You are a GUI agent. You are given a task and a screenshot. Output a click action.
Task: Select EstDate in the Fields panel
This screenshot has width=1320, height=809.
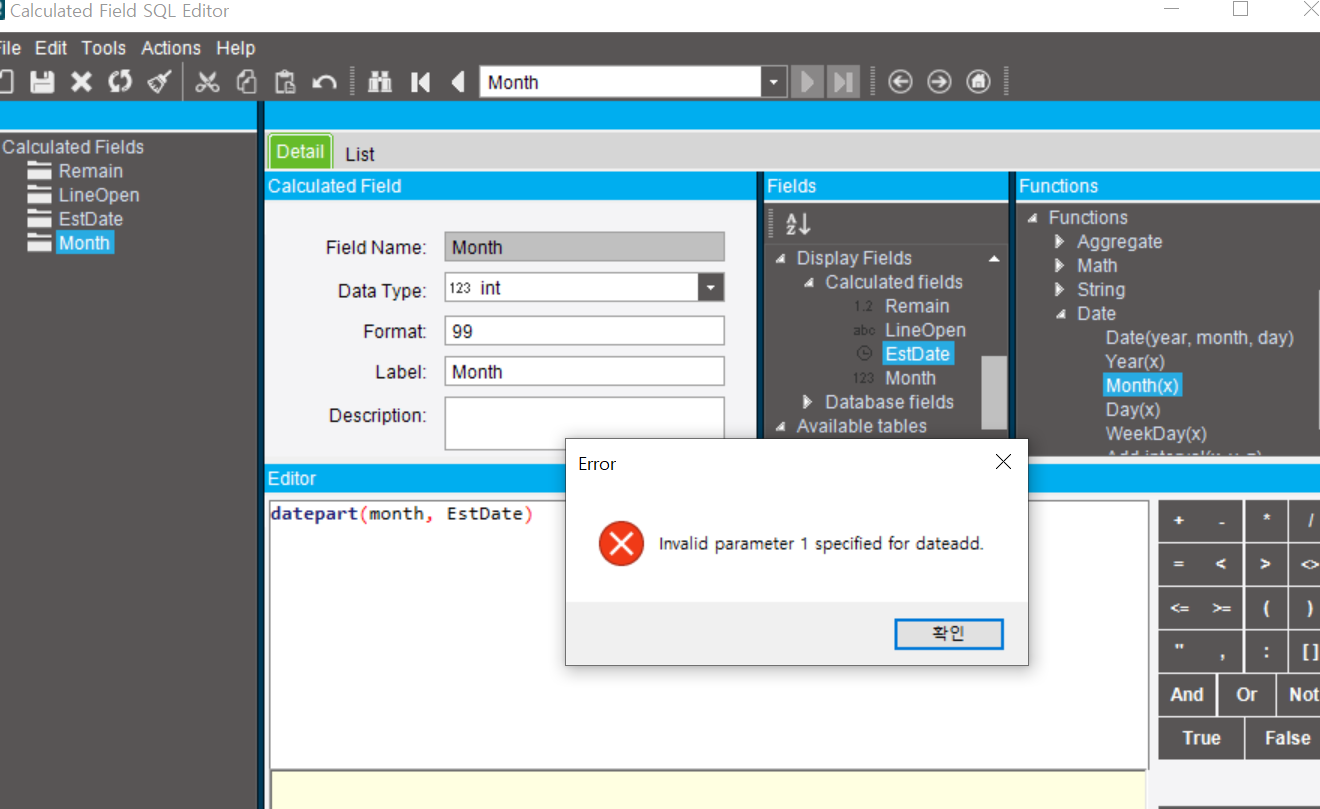917,354
